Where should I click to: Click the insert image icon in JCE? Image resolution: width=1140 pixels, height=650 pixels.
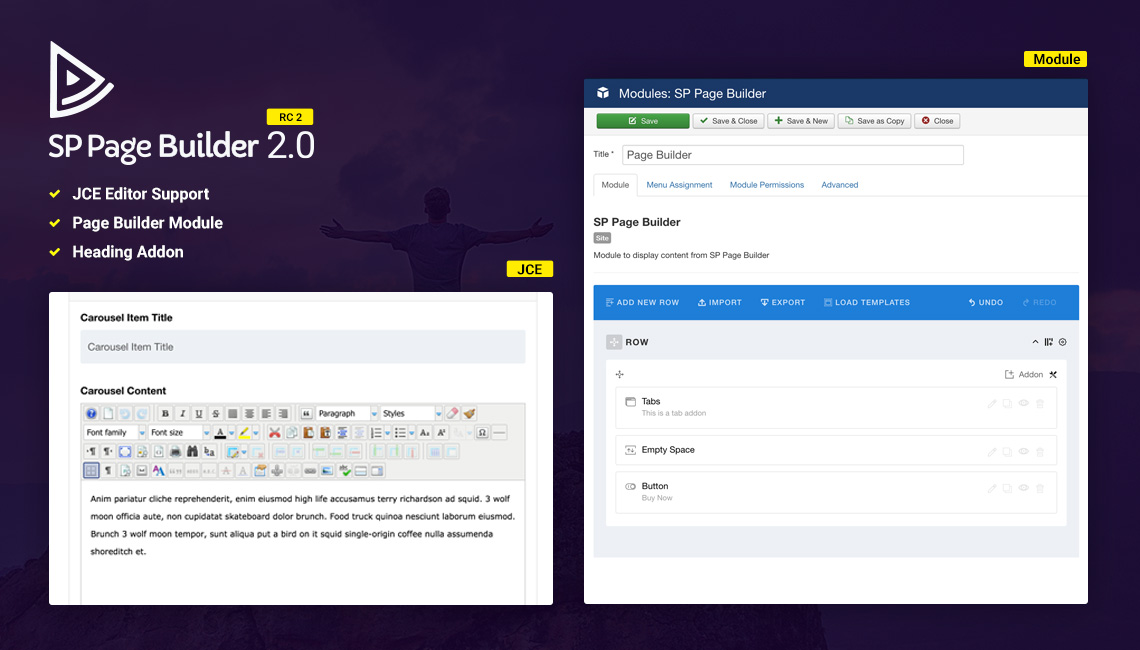pos(326,471)
